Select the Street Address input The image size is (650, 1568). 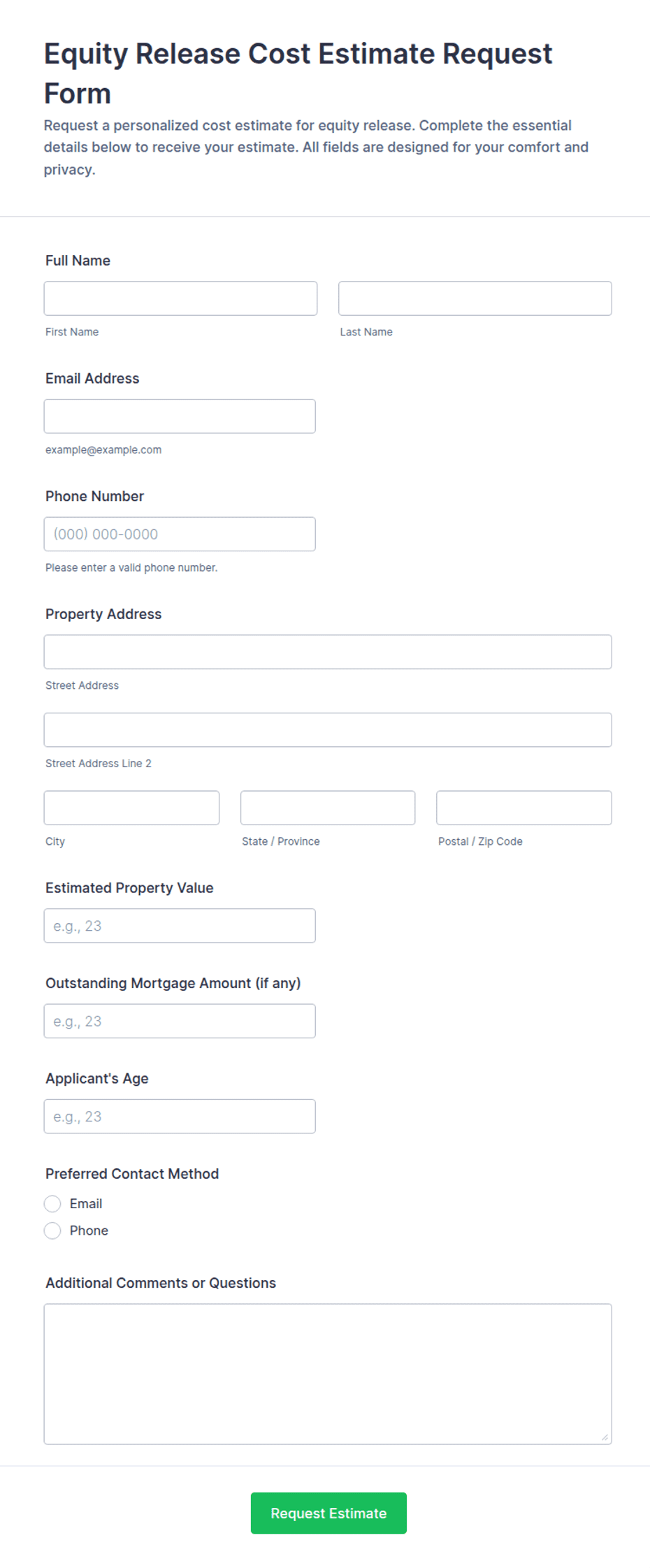tap(328, 652)
